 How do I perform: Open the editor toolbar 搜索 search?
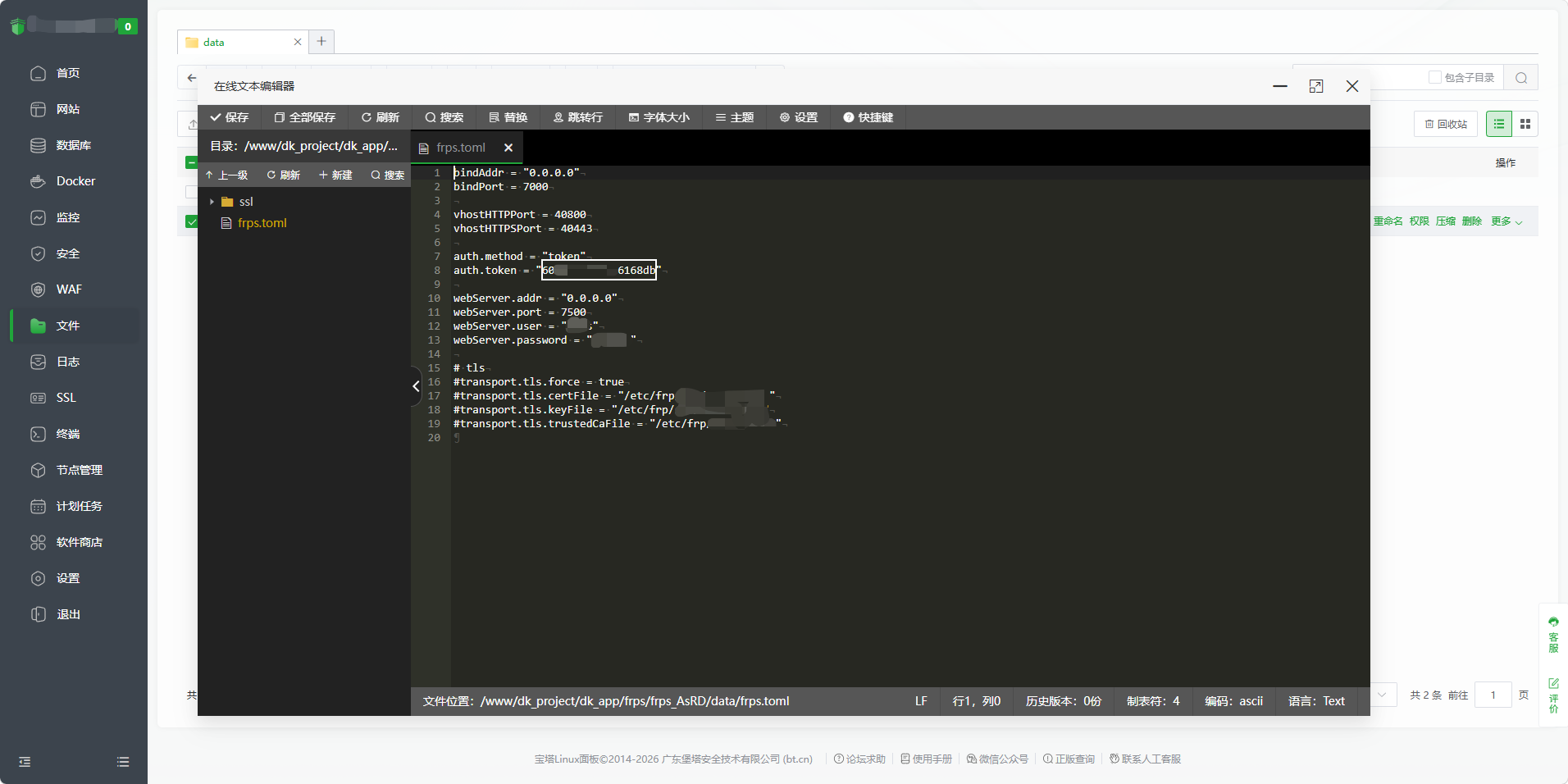click(x=444, y=117)
